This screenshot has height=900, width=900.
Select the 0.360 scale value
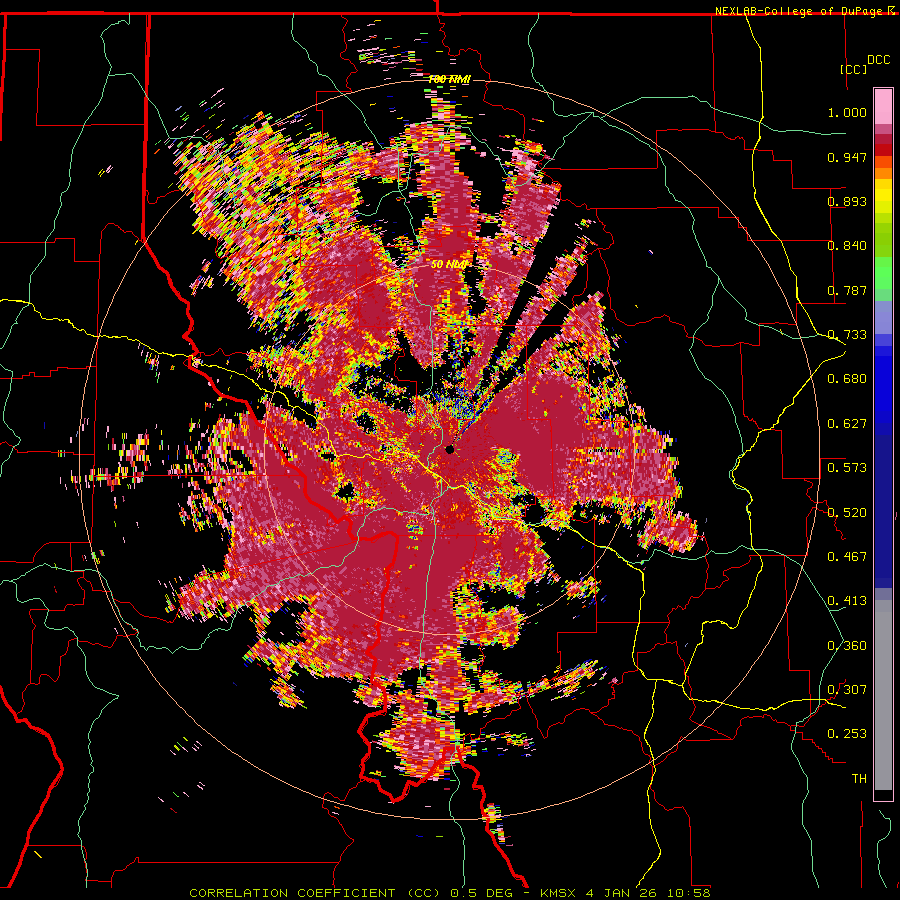click(847, 646)
